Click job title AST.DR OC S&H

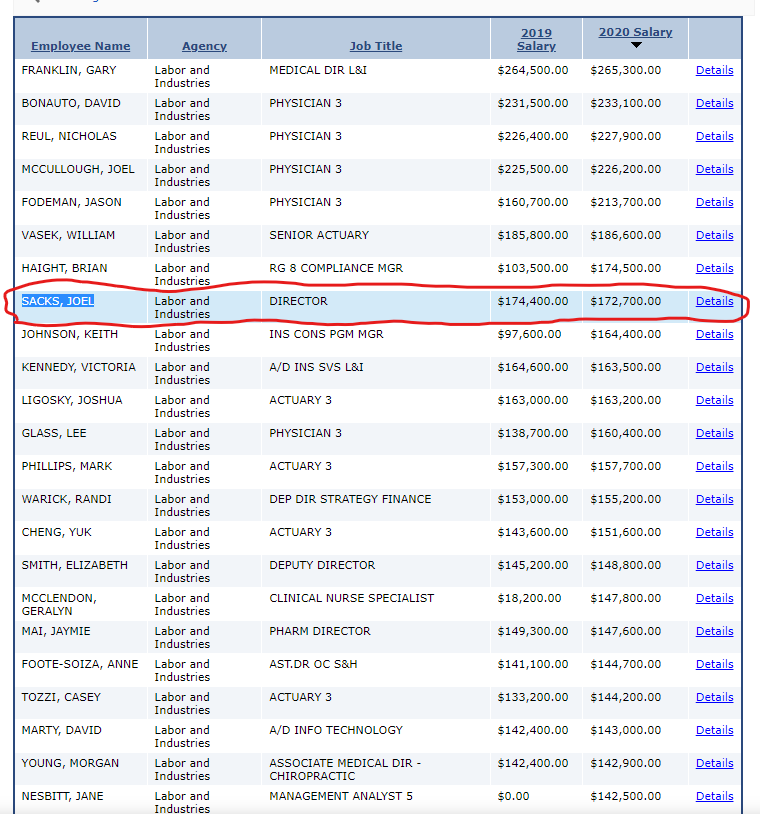(x=313, y=664)
